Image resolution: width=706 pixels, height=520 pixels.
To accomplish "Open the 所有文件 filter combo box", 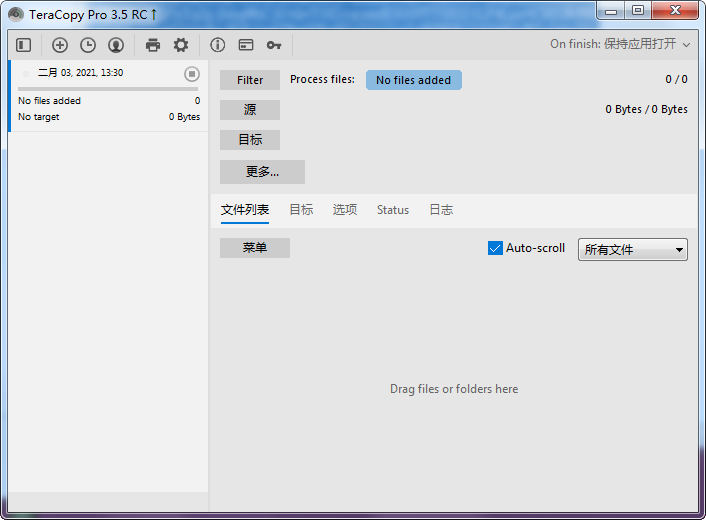I will pyautogui.click(x=633, y=249).
